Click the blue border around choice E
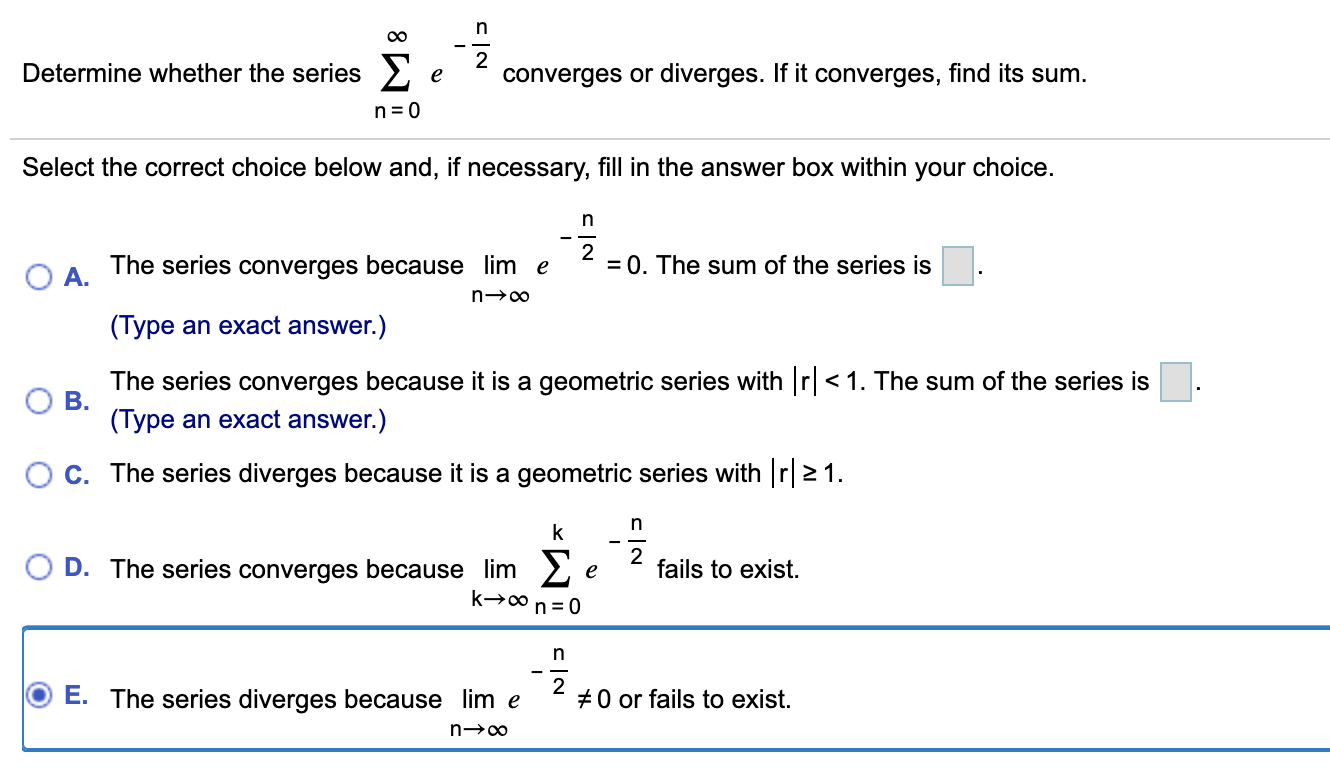The height and width of the screenshot is (770, 1330). pyautogui.click(x=660, y=628)
